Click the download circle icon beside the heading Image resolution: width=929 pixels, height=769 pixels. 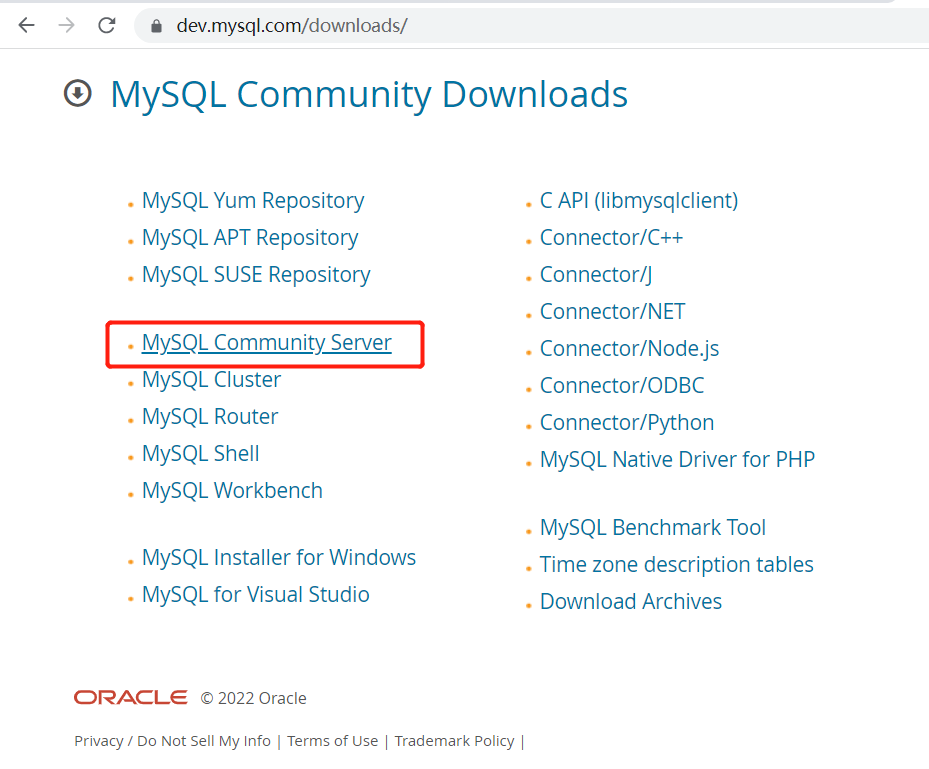click(x=78, y=93)
